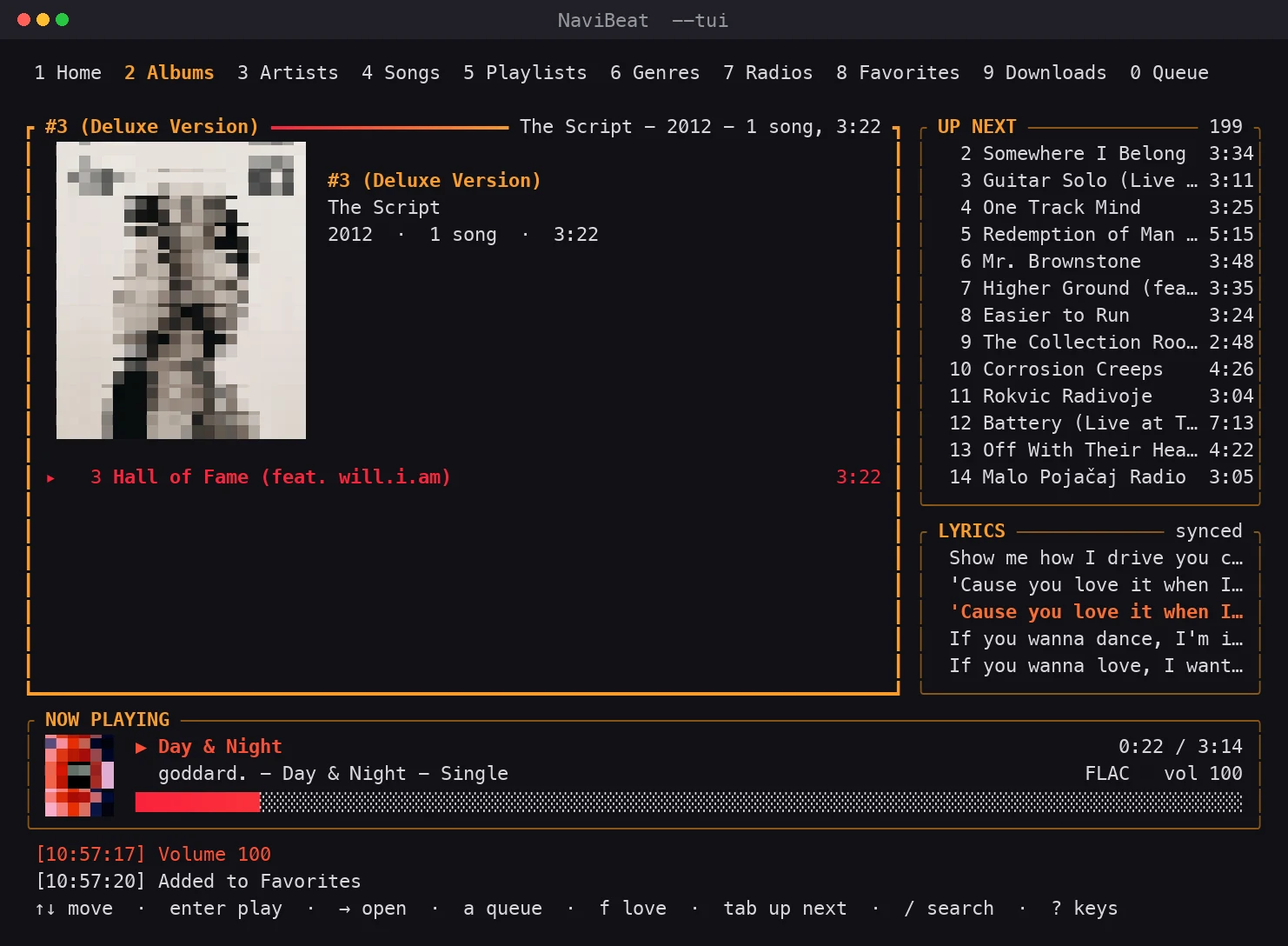Click the green window zoom button
Image resolution: width=1288 pixels, height=946 pixels.
[63, 19]
